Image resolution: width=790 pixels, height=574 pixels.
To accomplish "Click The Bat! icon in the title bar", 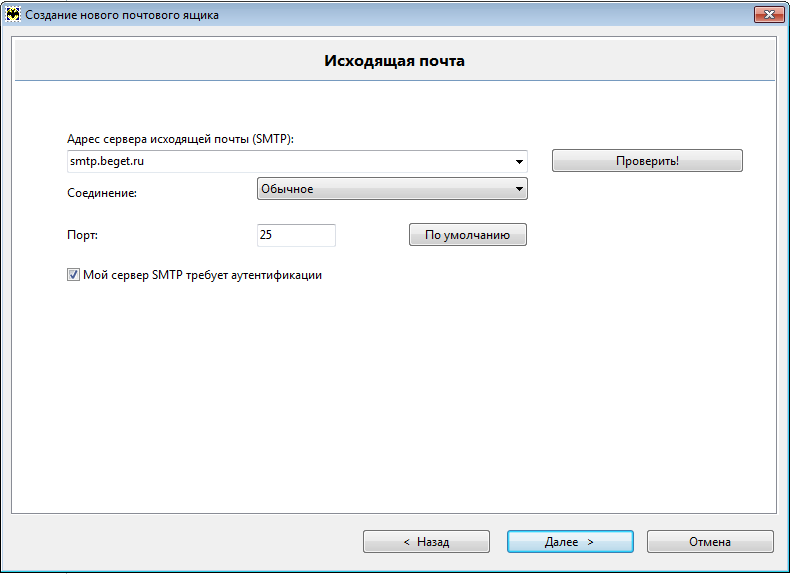I will tap(13, 15).
